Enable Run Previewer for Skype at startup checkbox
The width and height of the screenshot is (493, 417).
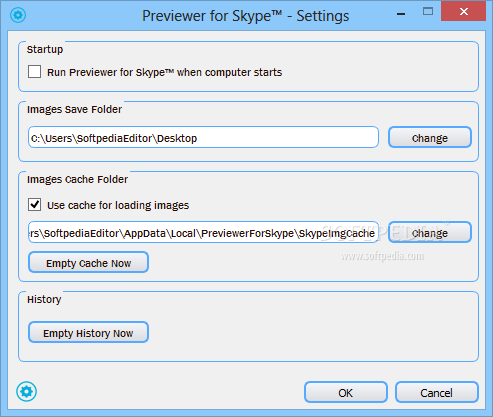pyautogui.click(x=35, y=72)
